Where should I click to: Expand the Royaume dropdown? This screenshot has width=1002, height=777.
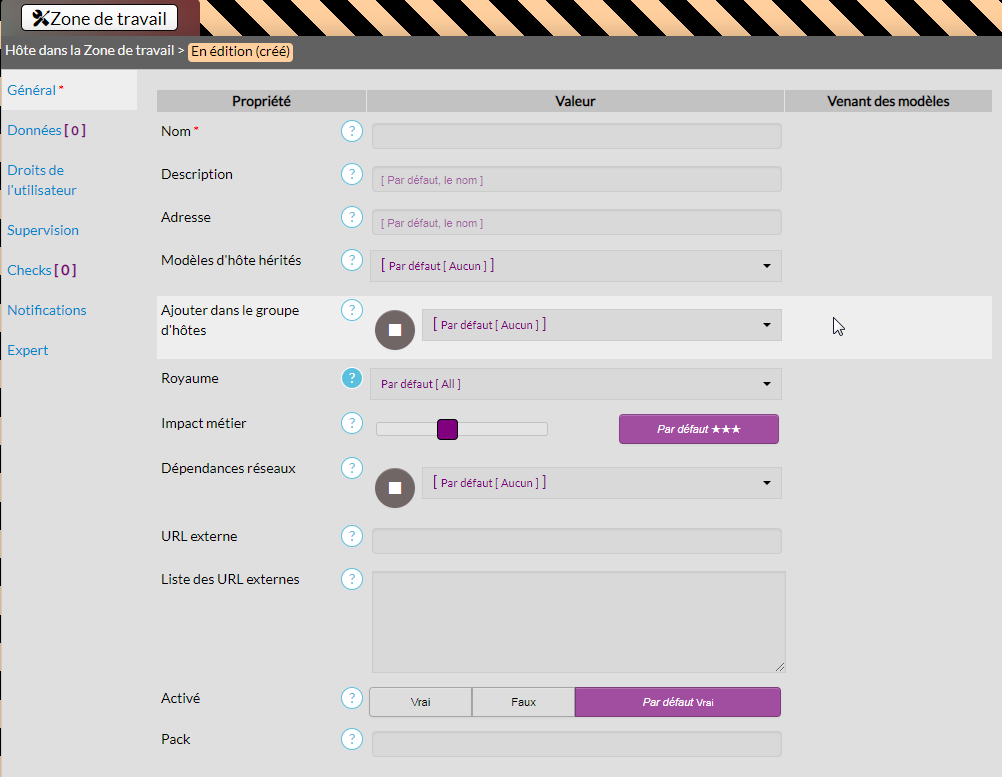pyautogui.click(x=576, y=384)
